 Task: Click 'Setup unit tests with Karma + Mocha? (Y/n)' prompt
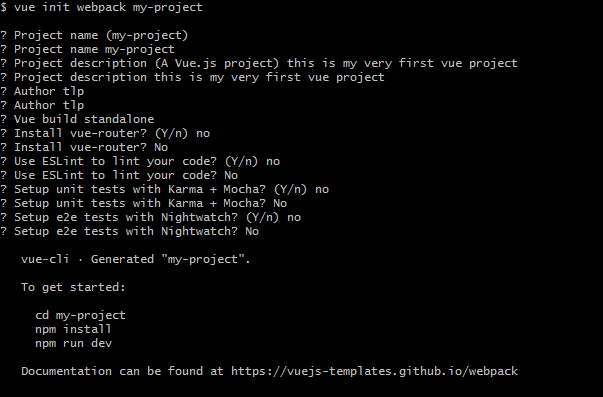click(165, 189)
